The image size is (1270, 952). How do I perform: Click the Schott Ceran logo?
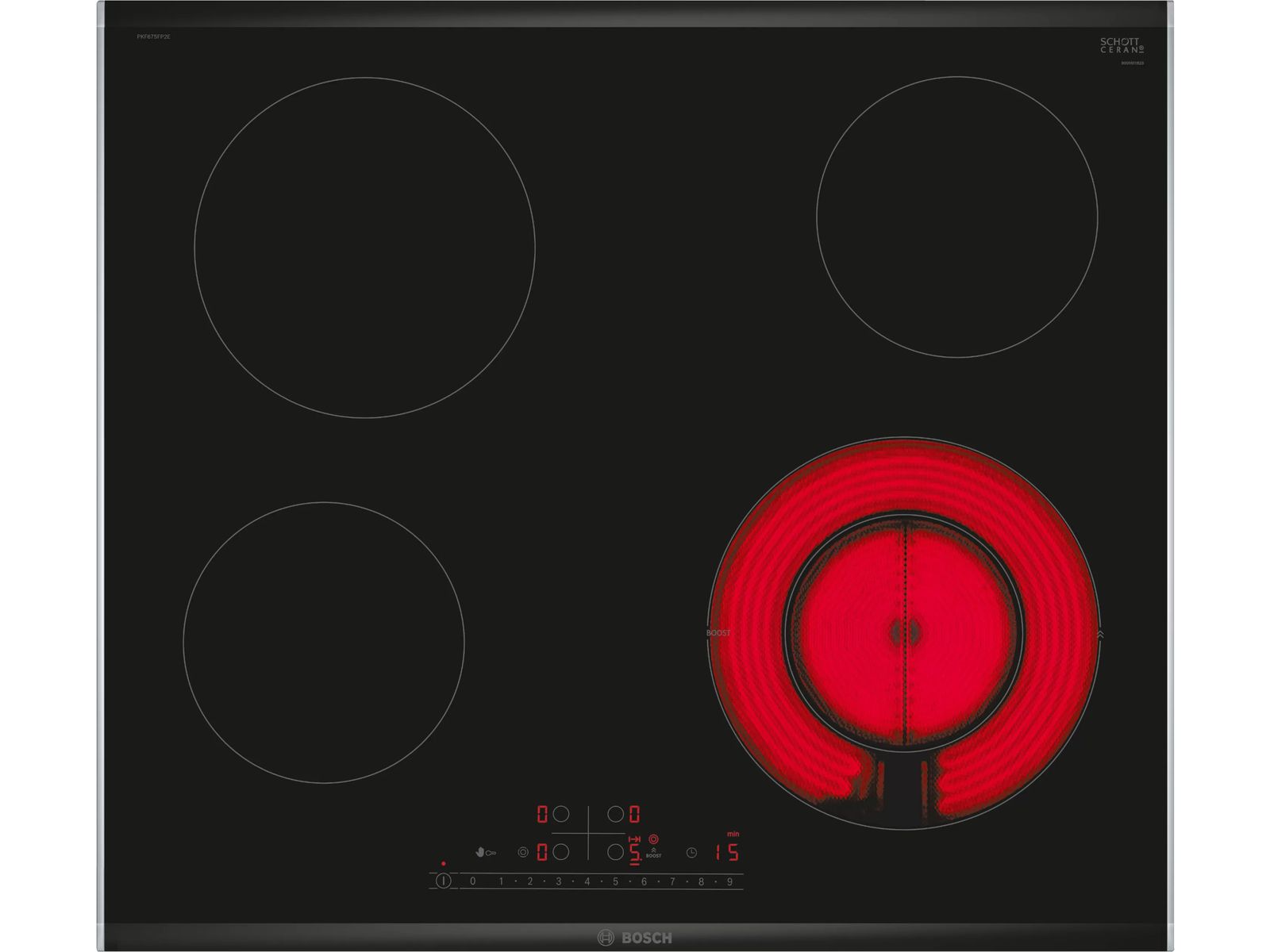tap(1122, 46)
